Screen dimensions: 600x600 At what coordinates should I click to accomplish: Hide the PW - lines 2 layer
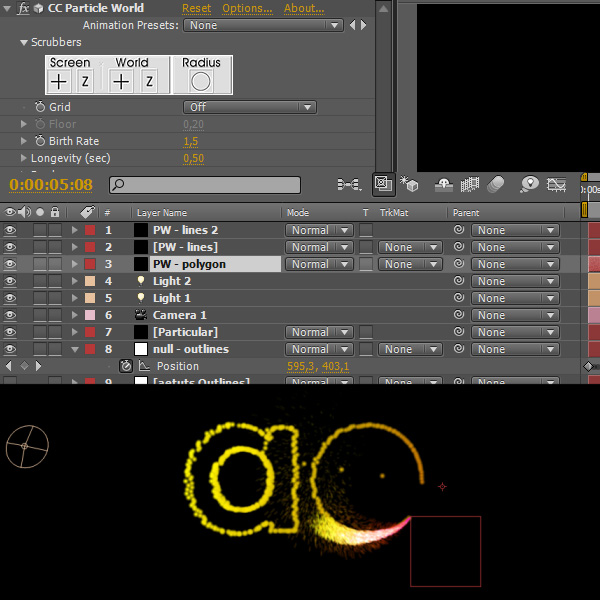[10, 230]
